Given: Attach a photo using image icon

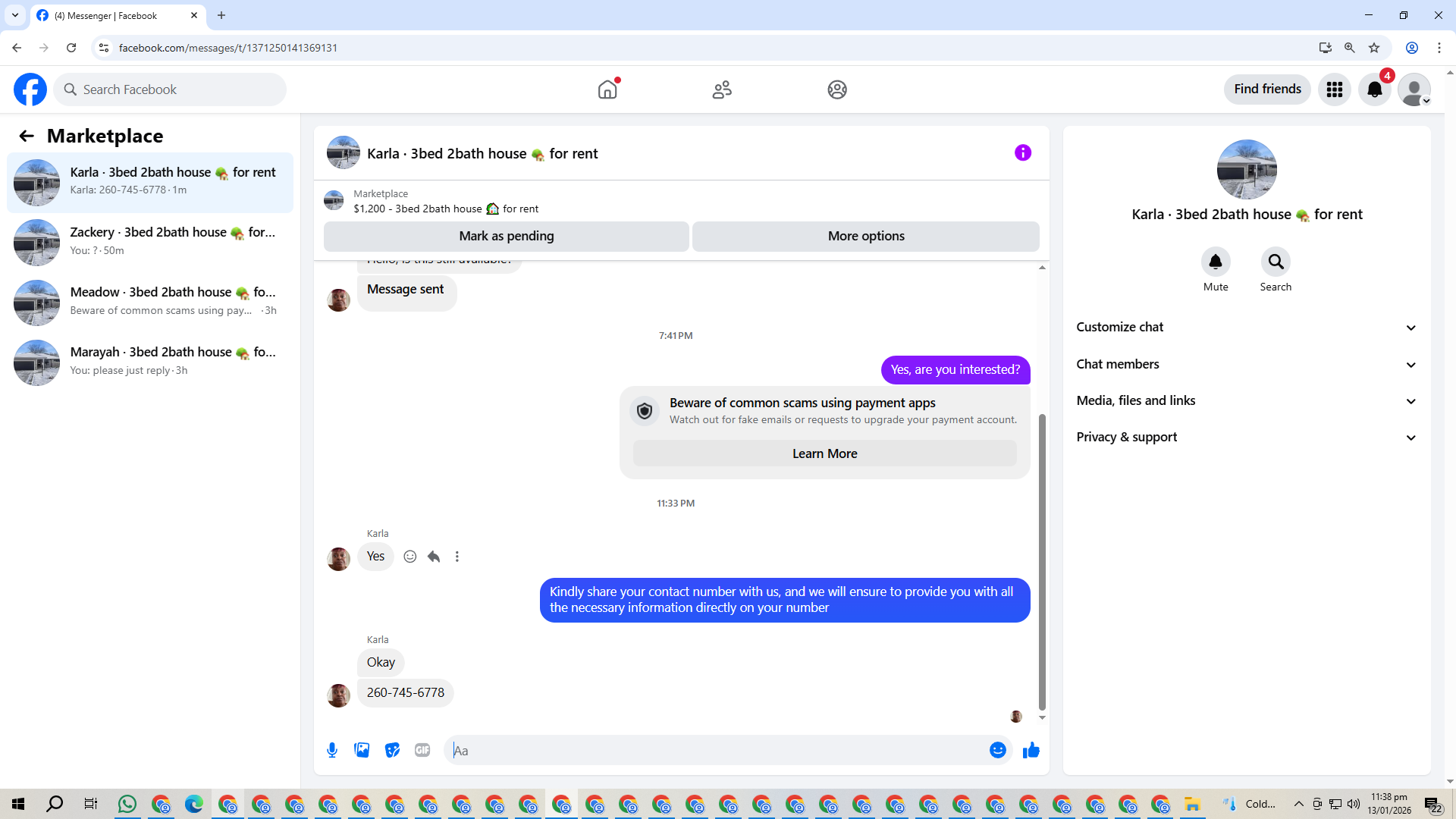Looking at the screenshot, I should click(x=362, y=751).
